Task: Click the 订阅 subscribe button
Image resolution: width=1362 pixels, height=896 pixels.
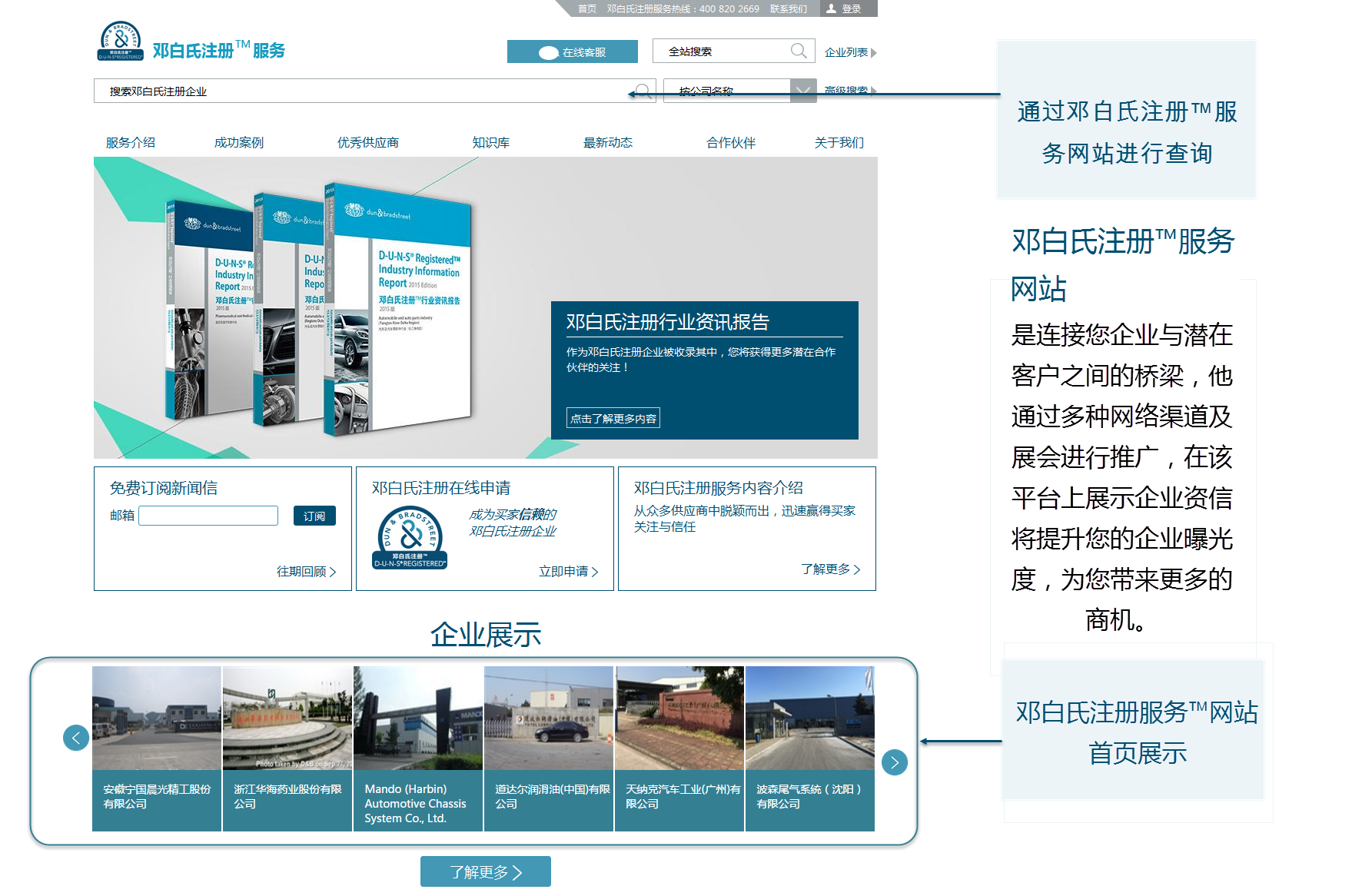Action: 314,516
